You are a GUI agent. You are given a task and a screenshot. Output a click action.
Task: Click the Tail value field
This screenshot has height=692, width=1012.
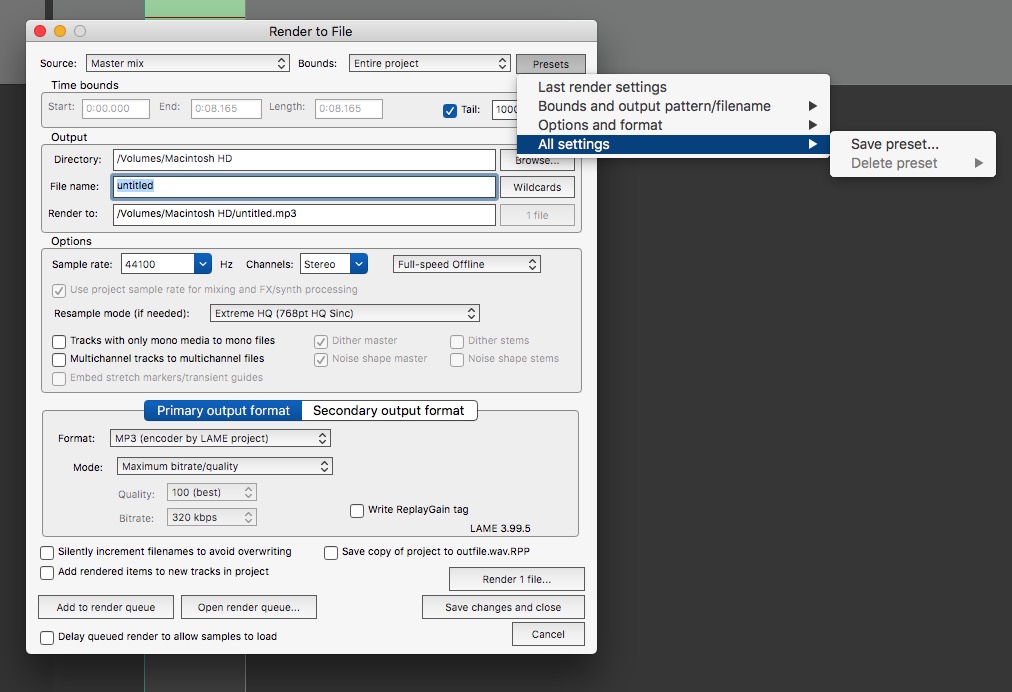(505, 110)
